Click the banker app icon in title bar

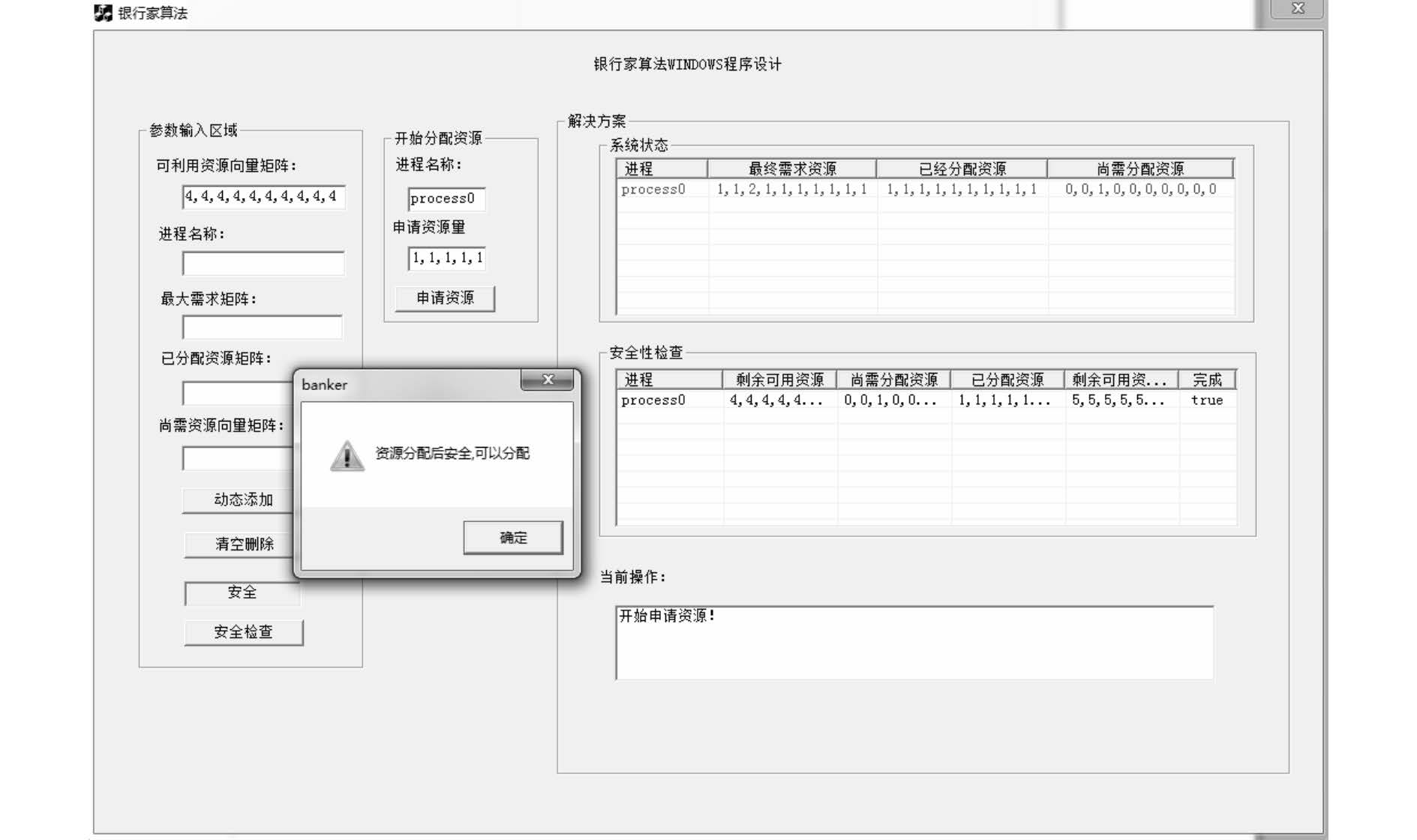tap(103, 13)
